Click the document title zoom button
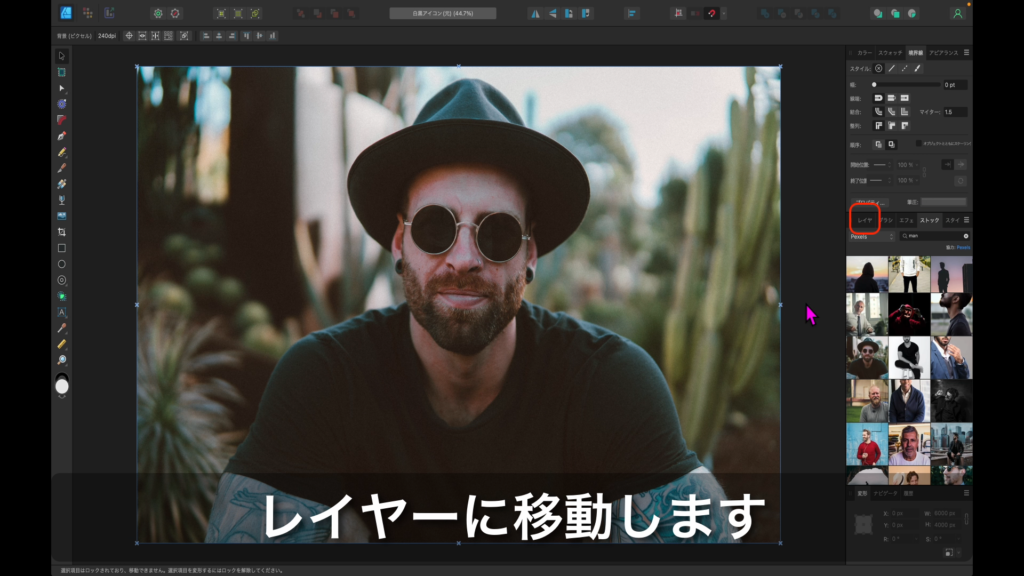The image size is (1024, 576). point(443,13)
